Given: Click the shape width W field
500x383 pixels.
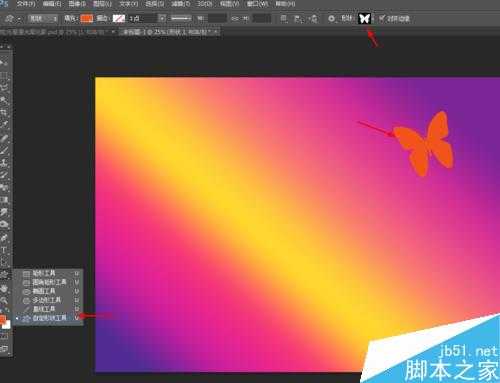Looking at the screenshot, I should [x=217, y=19].
